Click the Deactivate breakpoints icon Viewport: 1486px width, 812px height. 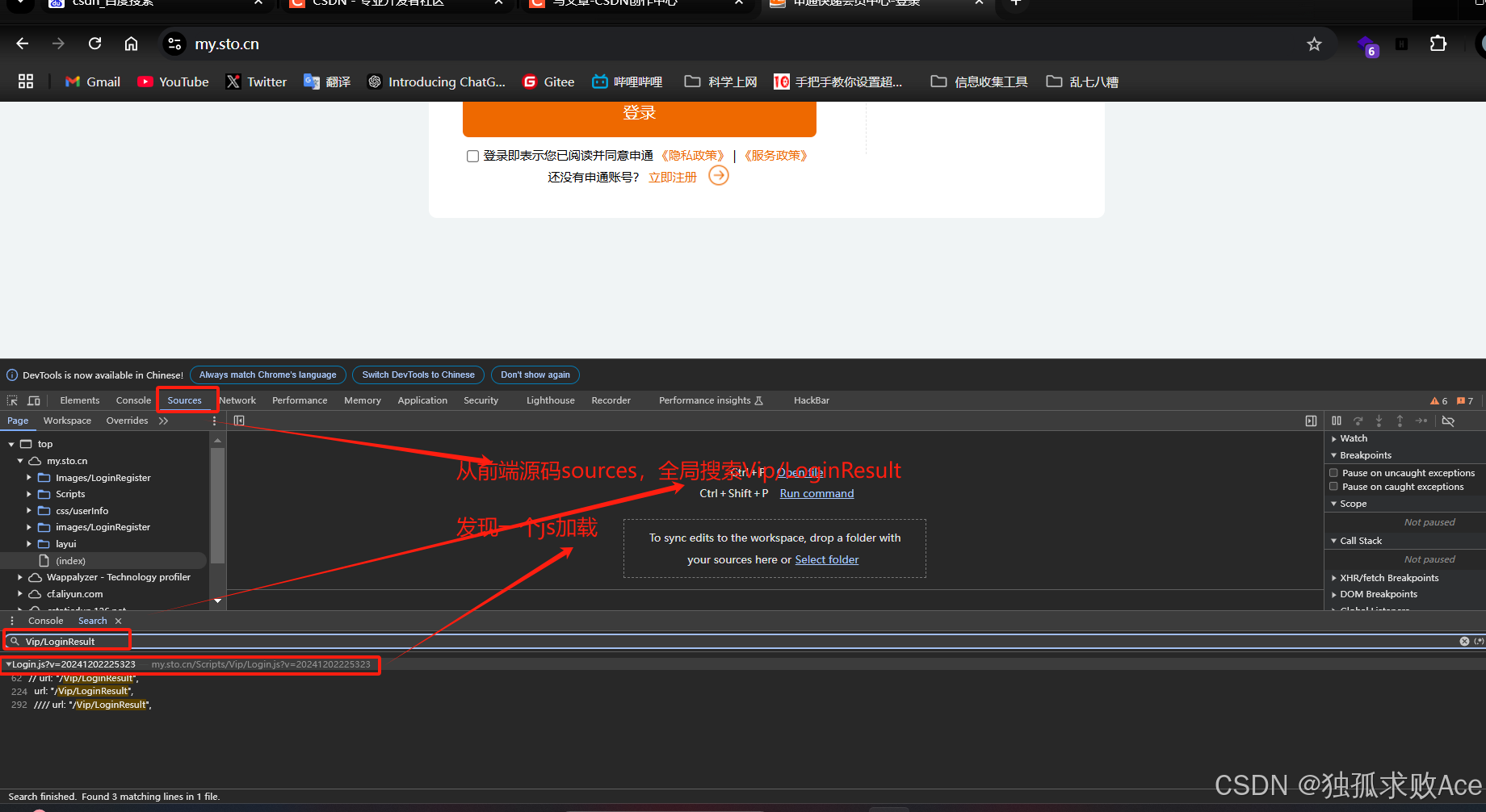(x=1448, y=421)
